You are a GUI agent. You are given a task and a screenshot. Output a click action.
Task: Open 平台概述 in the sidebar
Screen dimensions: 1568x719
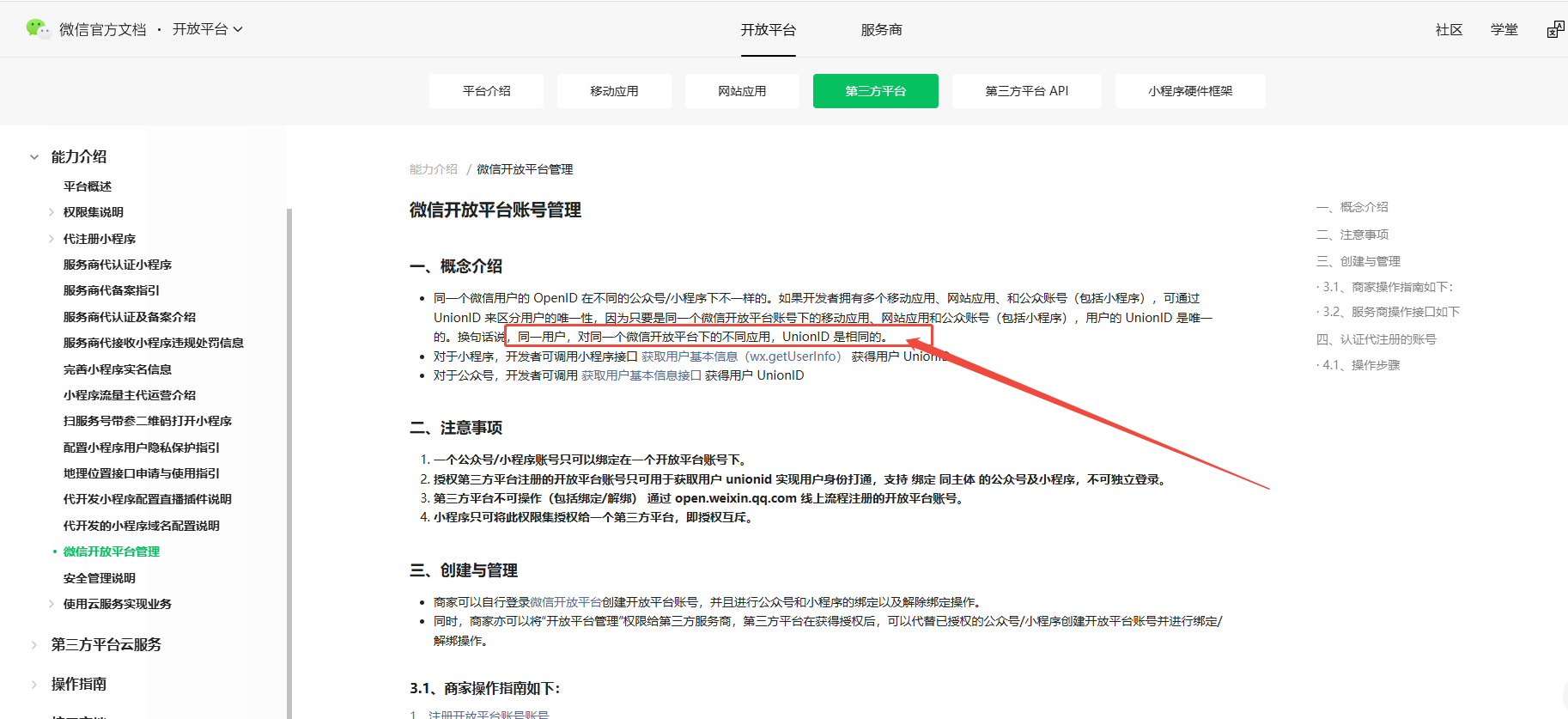click(x=88, y=186)
